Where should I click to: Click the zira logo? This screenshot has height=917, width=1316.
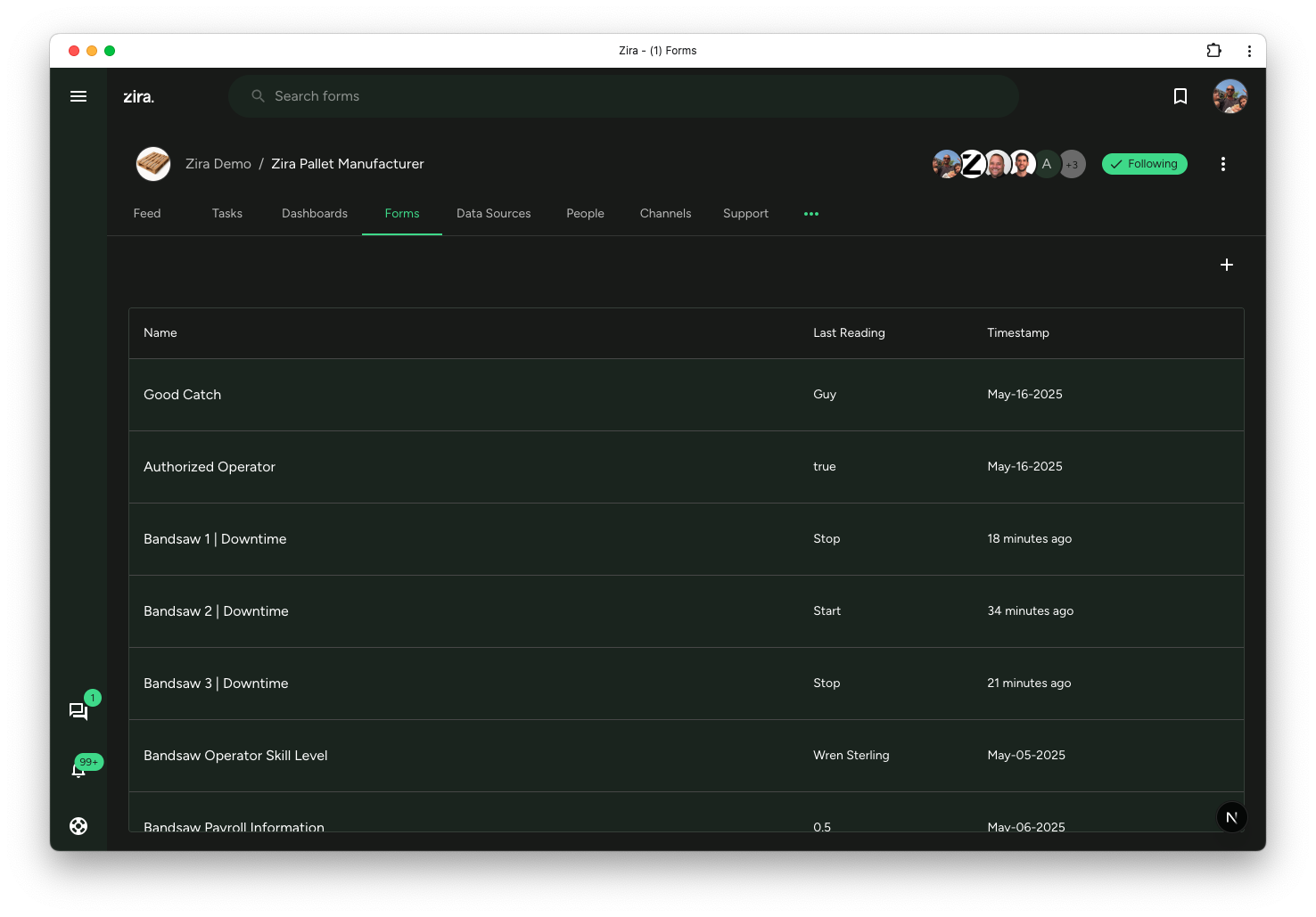138,96
